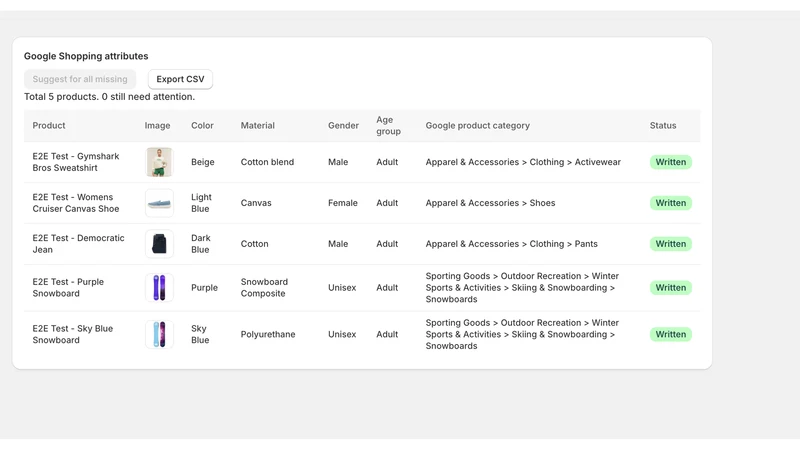Click the Beige color cell
The image size is (800, 450).
pyautogui.click(x=203, y=162)
